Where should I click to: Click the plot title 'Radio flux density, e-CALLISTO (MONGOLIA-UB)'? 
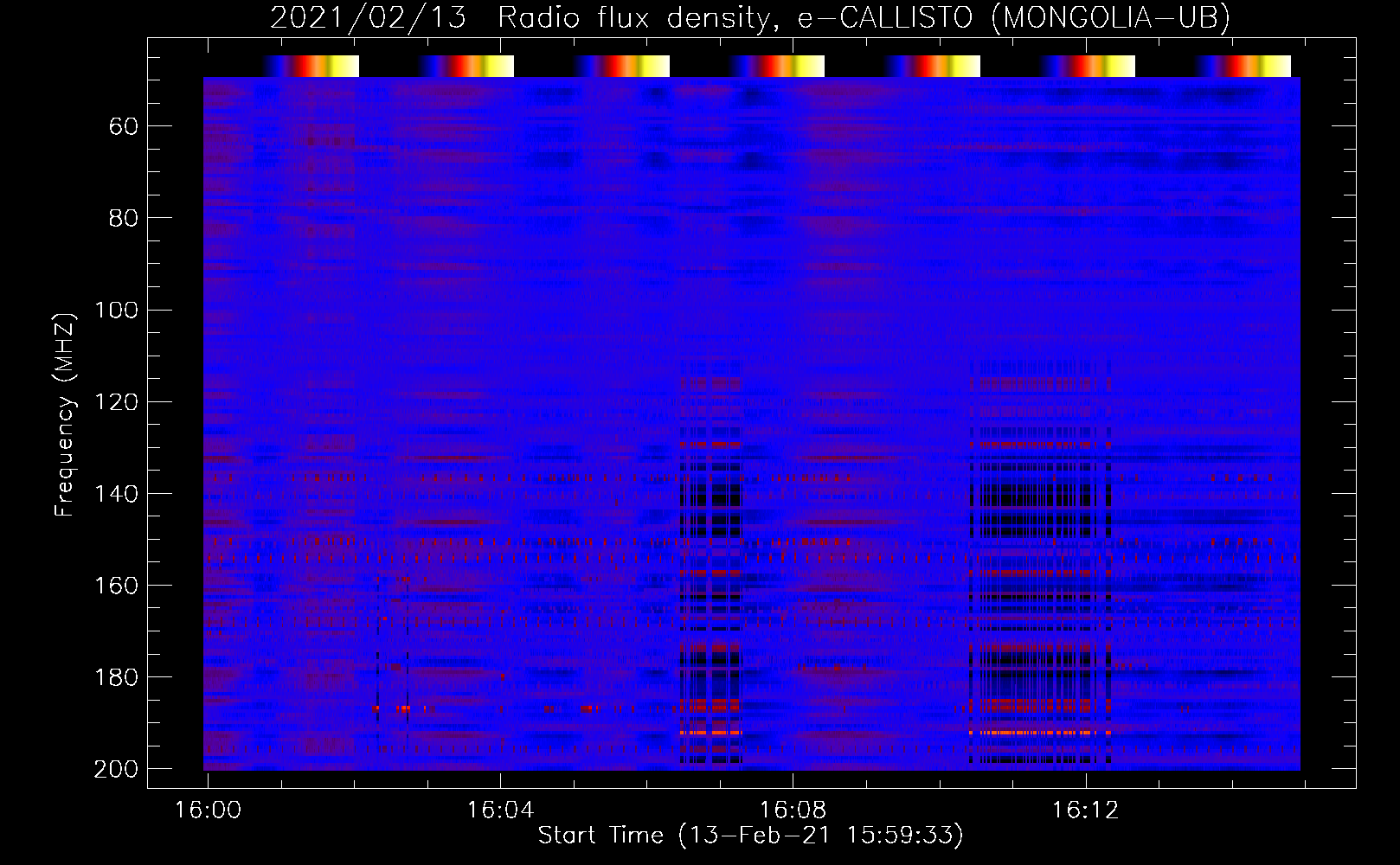[x=864, y=18]
